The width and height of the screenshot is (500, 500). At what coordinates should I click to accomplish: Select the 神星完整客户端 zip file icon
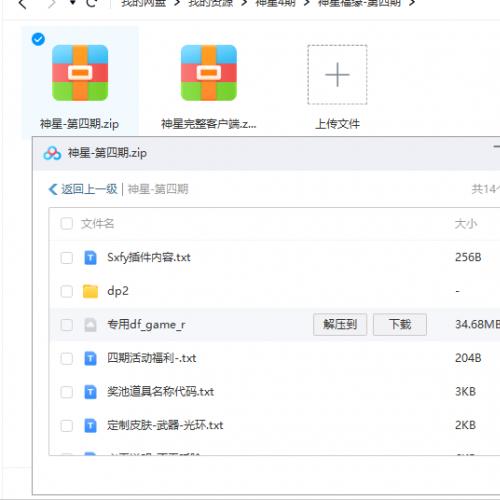coord(209,73)
